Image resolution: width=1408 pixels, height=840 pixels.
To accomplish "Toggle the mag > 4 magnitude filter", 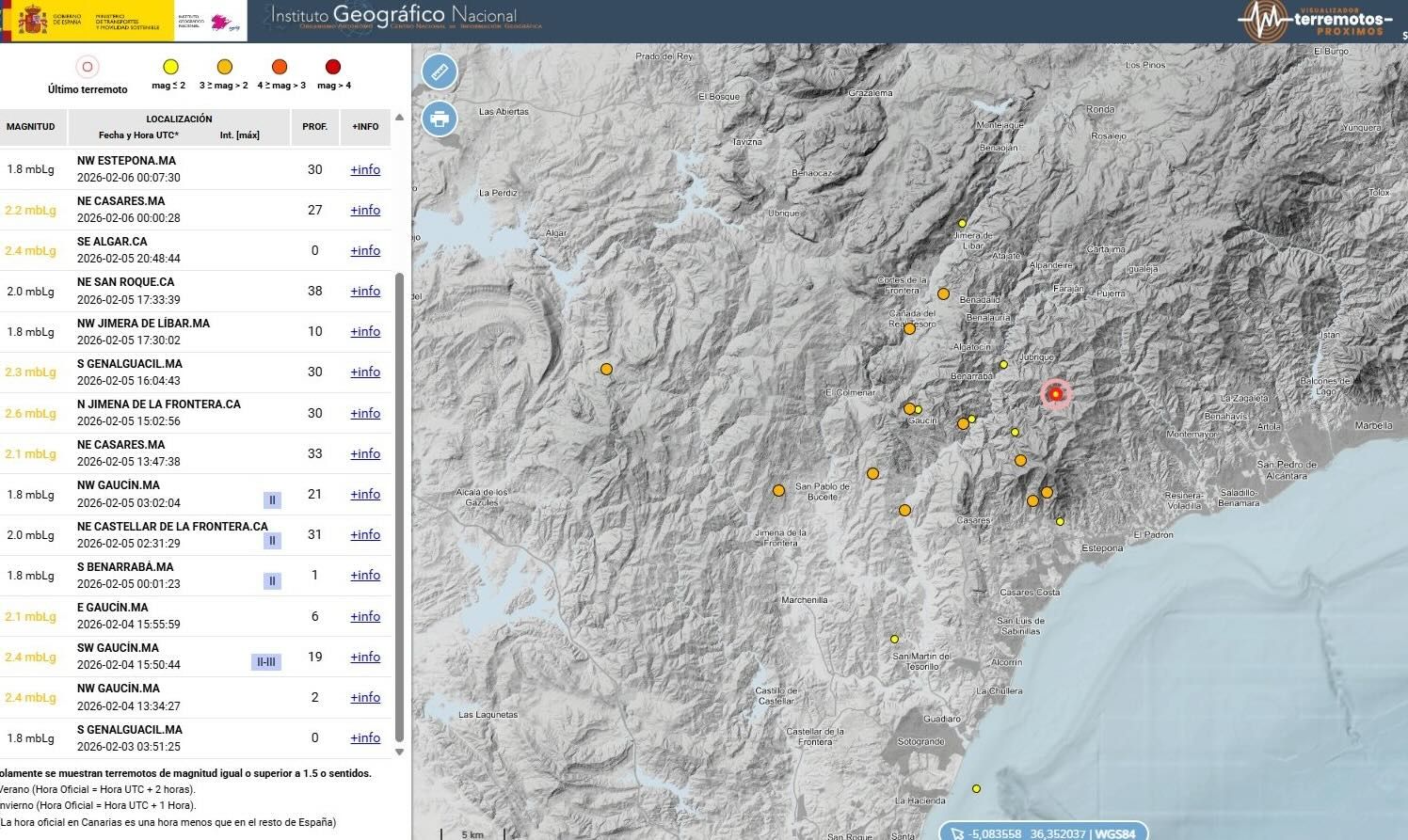I will (x=332, y=68).
